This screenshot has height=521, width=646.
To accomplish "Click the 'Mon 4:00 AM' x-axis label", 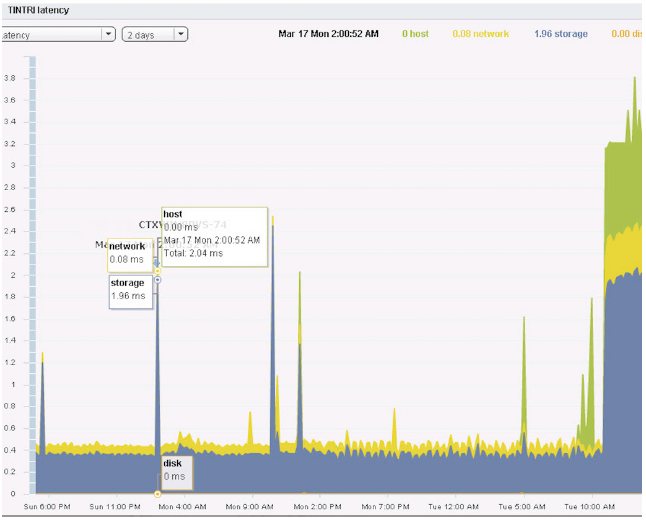I will point(183,507).
